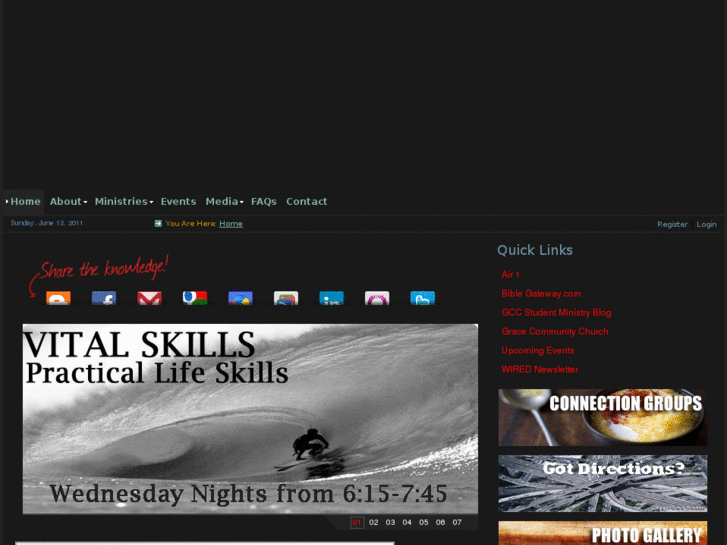Expand the About dropdown menu
The height and width of the screenshot is (545, 727).
69,202
